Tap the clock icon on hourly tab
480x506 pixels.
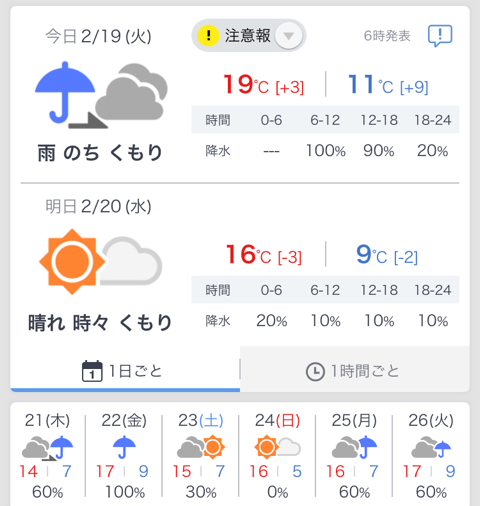pos(315,372)
